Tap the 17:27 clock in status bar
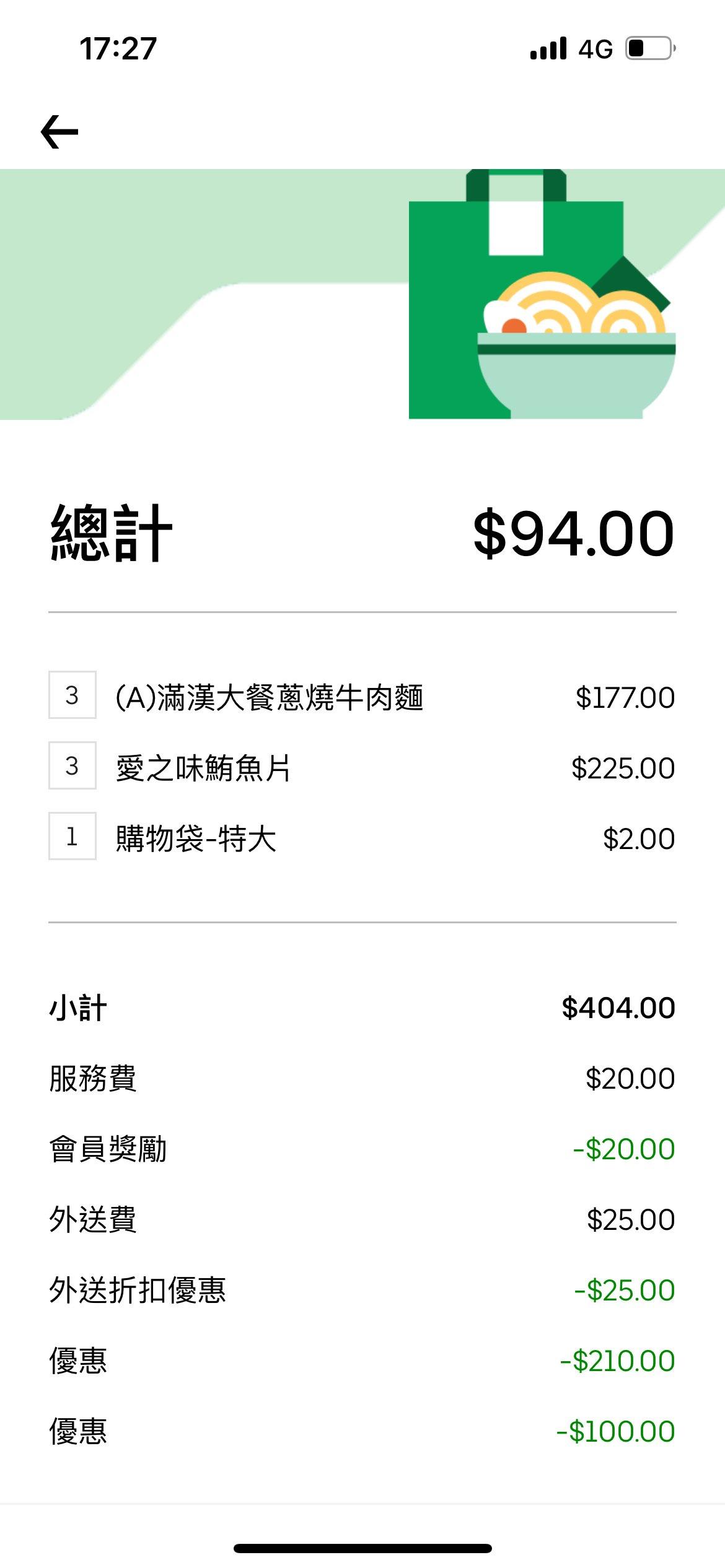The width and height of the screenshot is (725, 1568). [x=118, y=48]
